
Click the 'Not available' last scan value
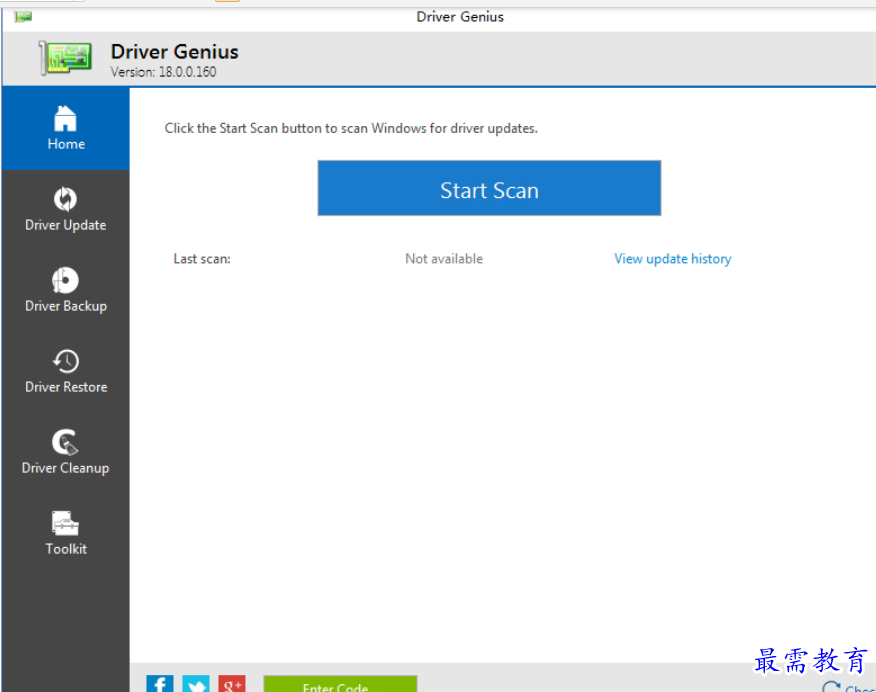point(444,259)
